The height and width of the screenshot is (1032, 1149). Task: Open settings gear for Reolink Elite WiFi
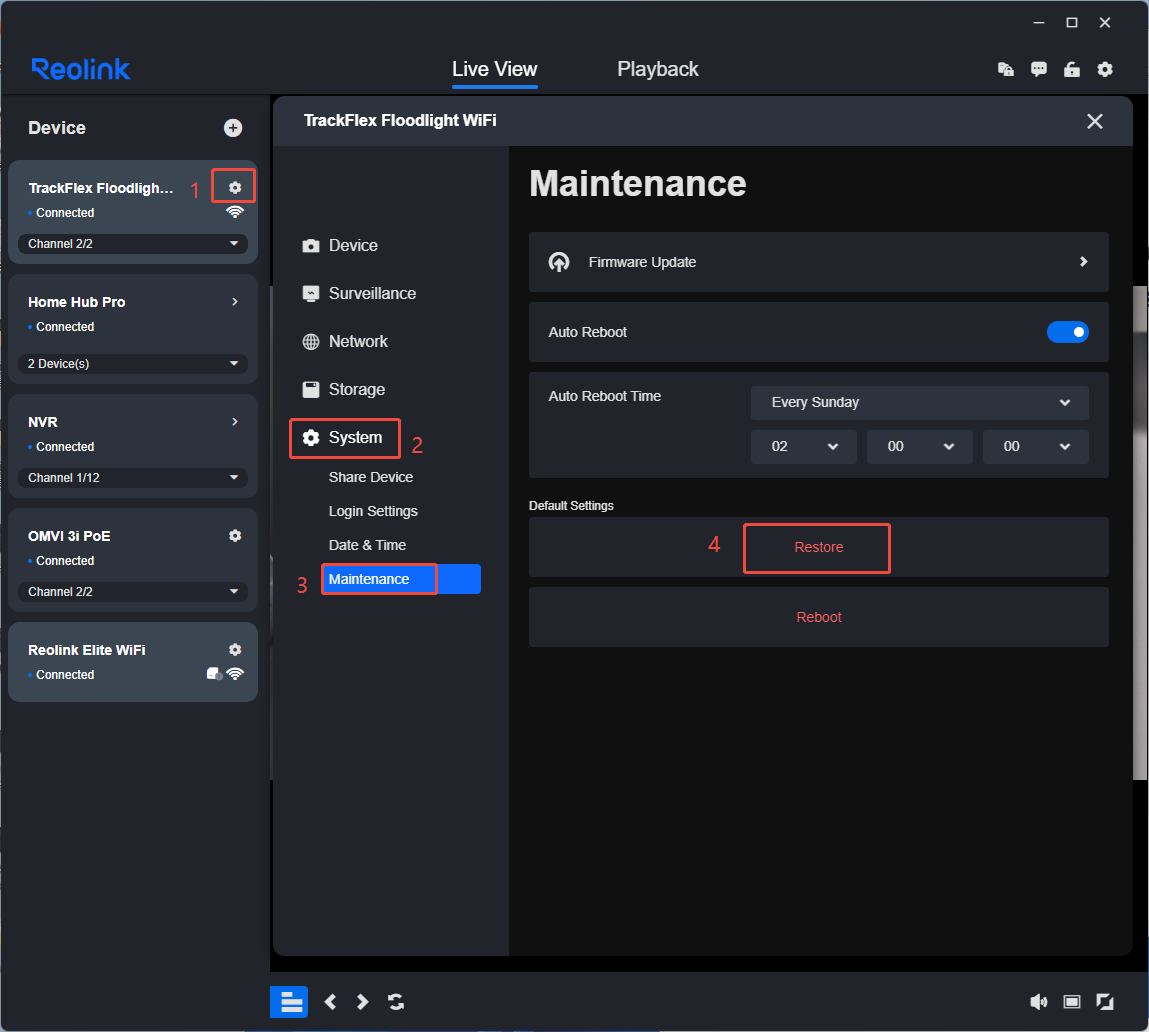[x=234, y=649]
